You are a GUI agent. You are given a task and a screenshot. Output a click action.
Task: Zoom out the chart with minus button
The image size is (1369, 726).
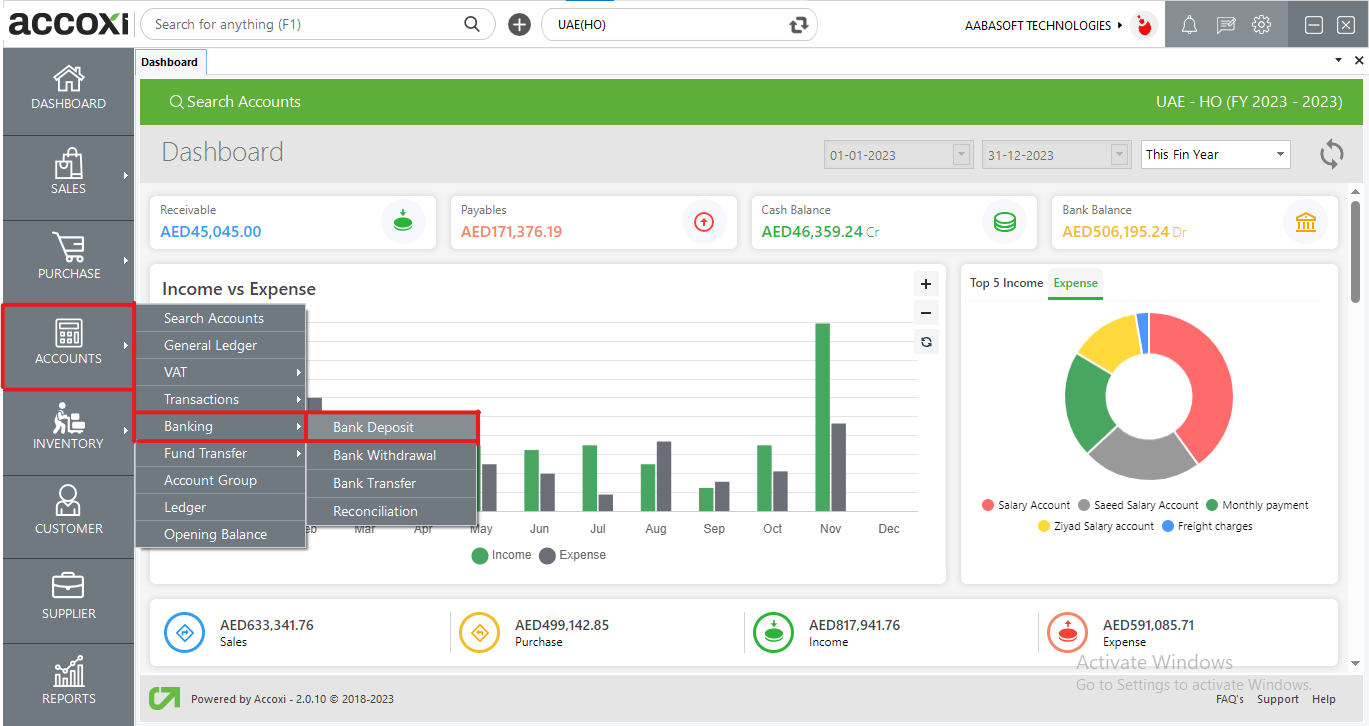pyautogui.click(x=926, y=313)
